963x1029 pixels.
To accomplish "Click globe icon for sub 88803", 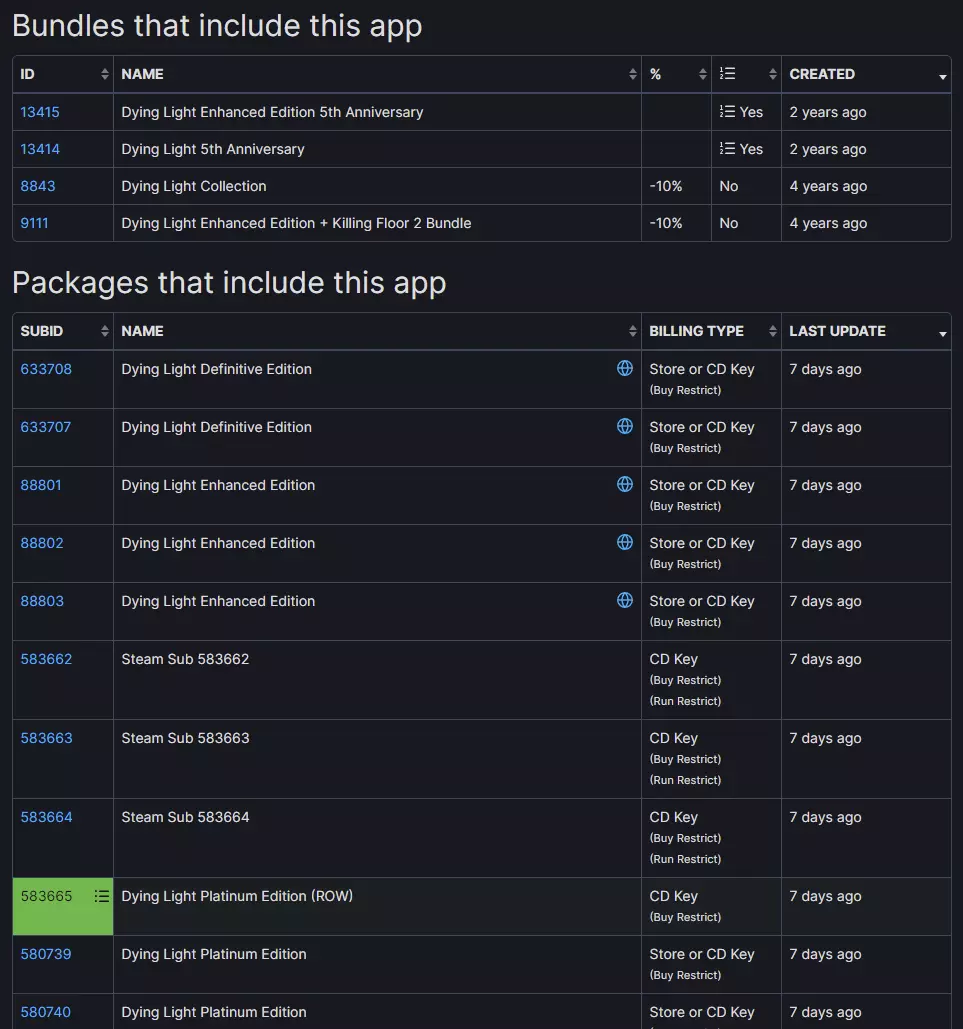I will click(x=625, y=600).
